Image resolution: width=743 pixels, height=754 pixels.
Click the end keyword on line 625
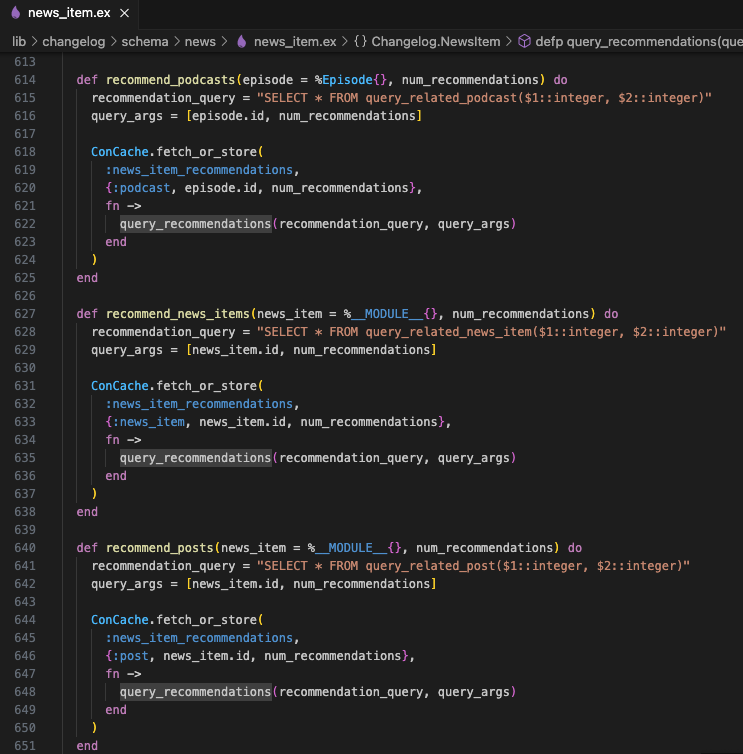(x=87, y=278)
